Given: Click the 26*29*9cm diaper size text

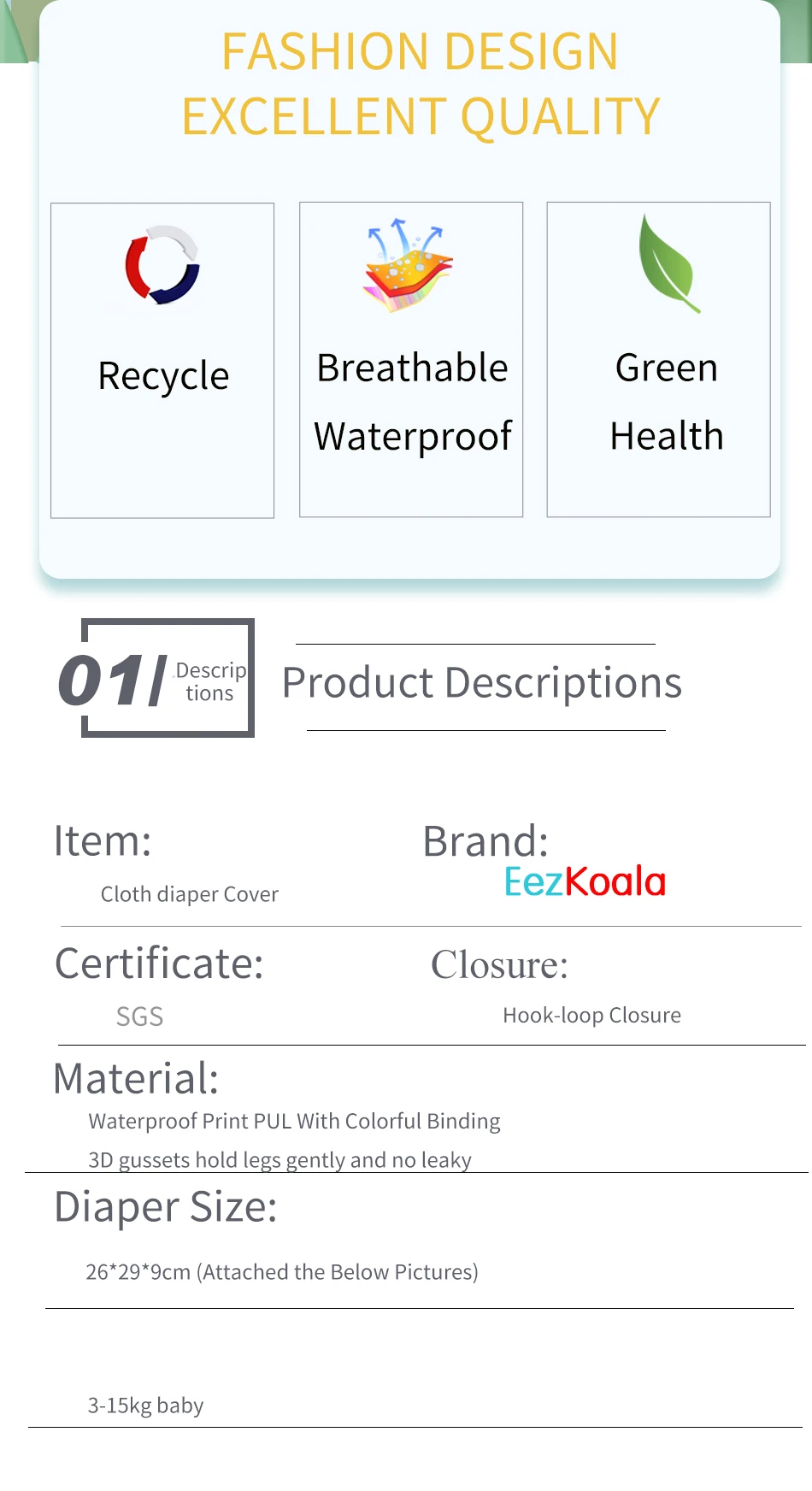Looking at the screenshot, I should (282, 1272).
